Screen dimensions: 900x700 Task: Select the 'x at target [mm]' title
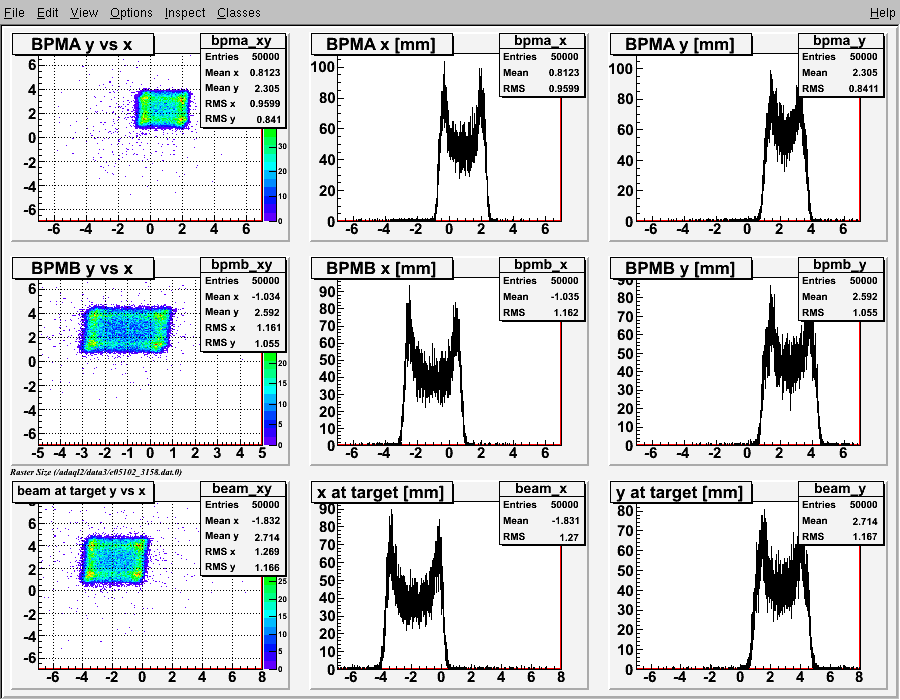pyautogui.click(x=381, y=492)
